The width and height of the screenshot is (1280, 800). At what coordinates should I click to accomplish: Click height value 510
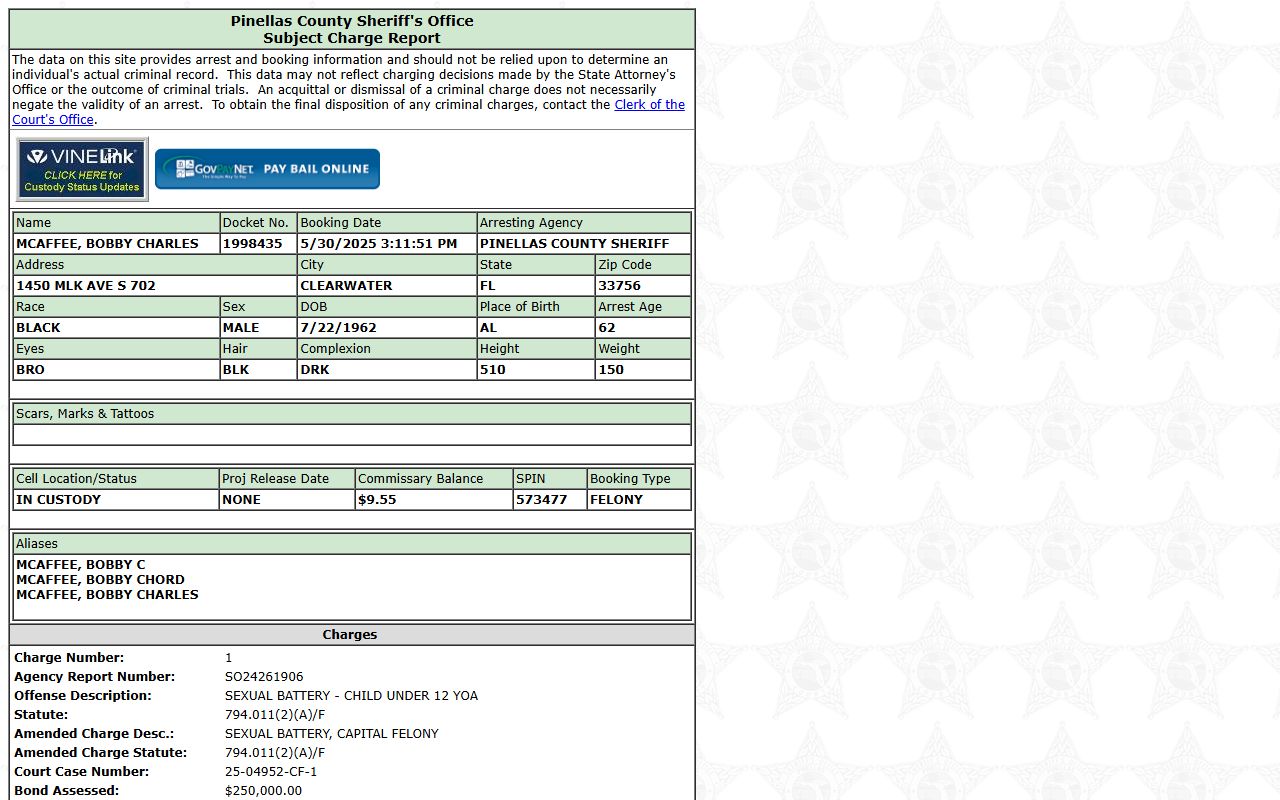tap(536, 370)
